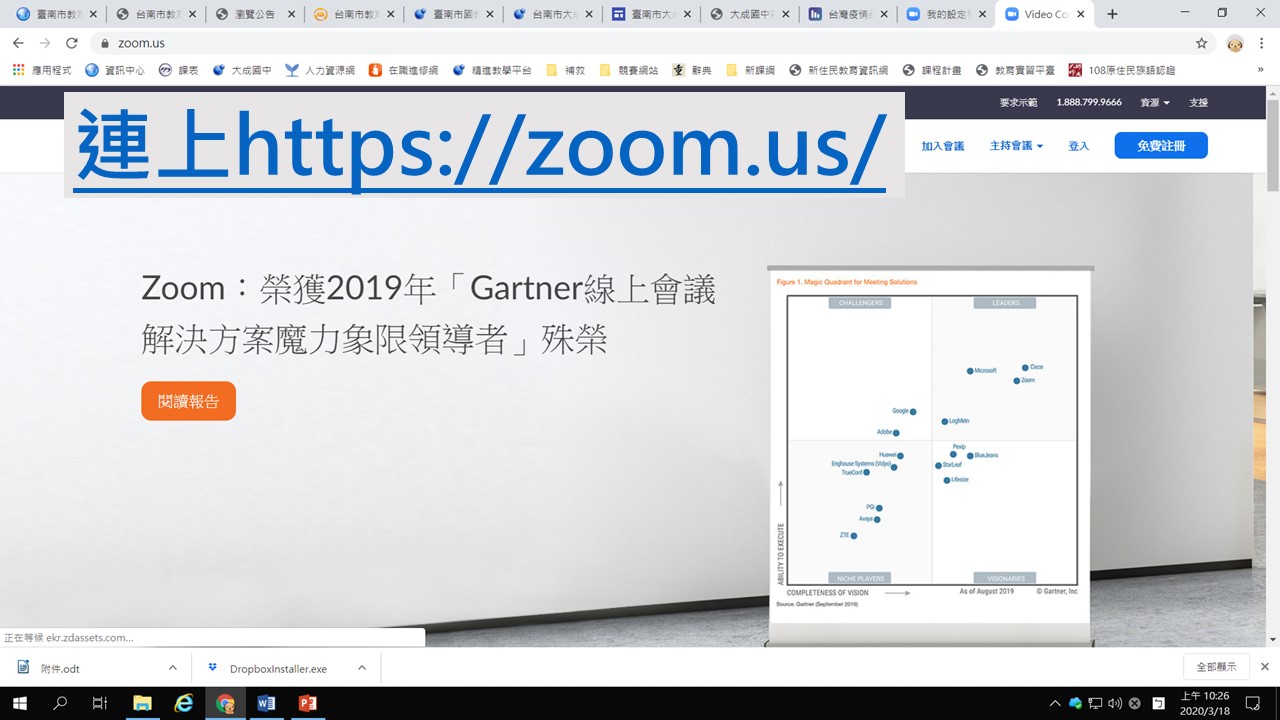Click the address bar showing zoom.us

coord(640,43)
